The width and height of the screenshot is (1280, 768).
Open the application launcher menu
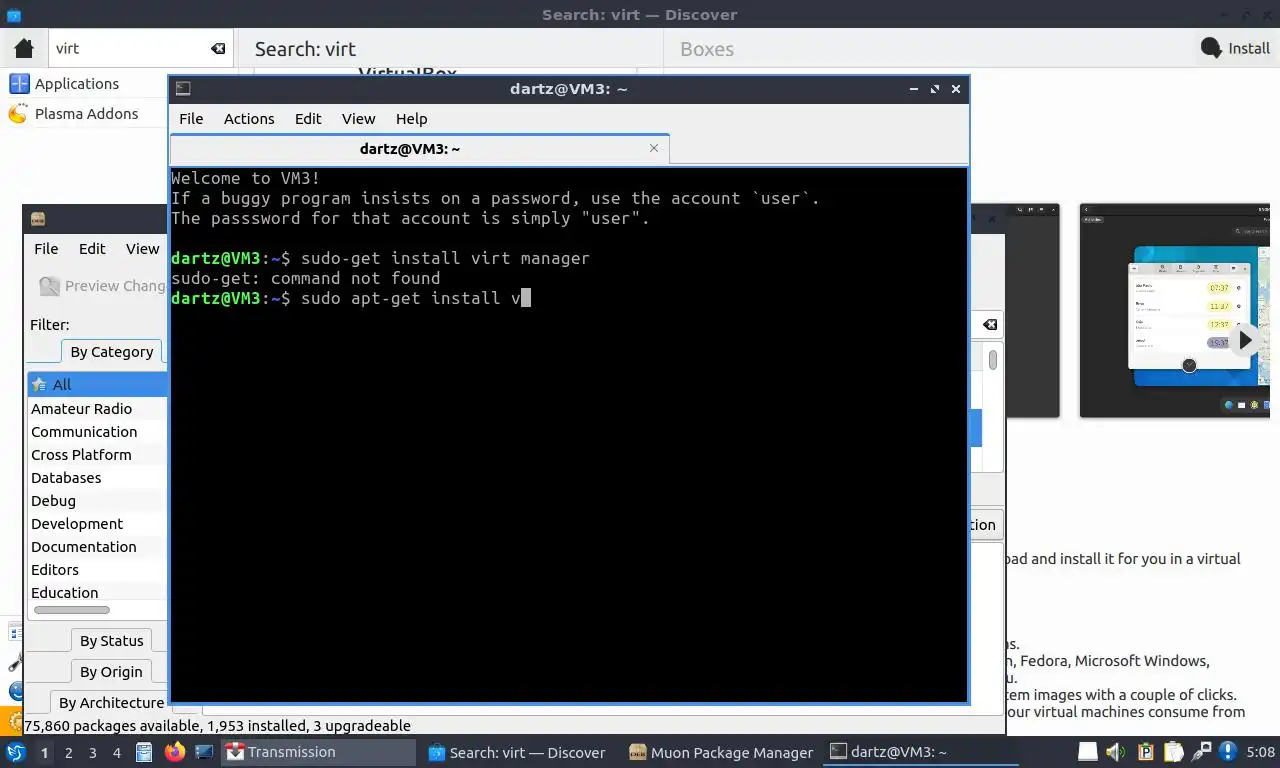point(16,752)
